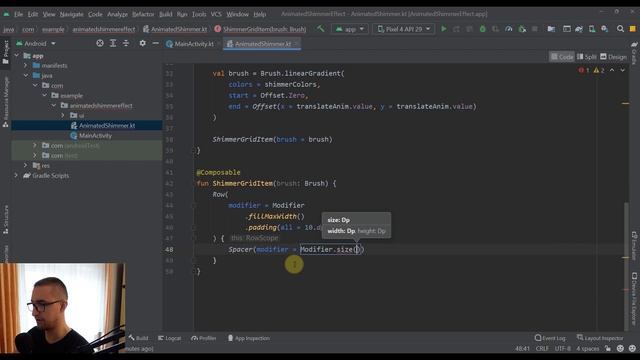Open the File menu
This screenshot has width=640, height=360.
[x=18, y=14]
